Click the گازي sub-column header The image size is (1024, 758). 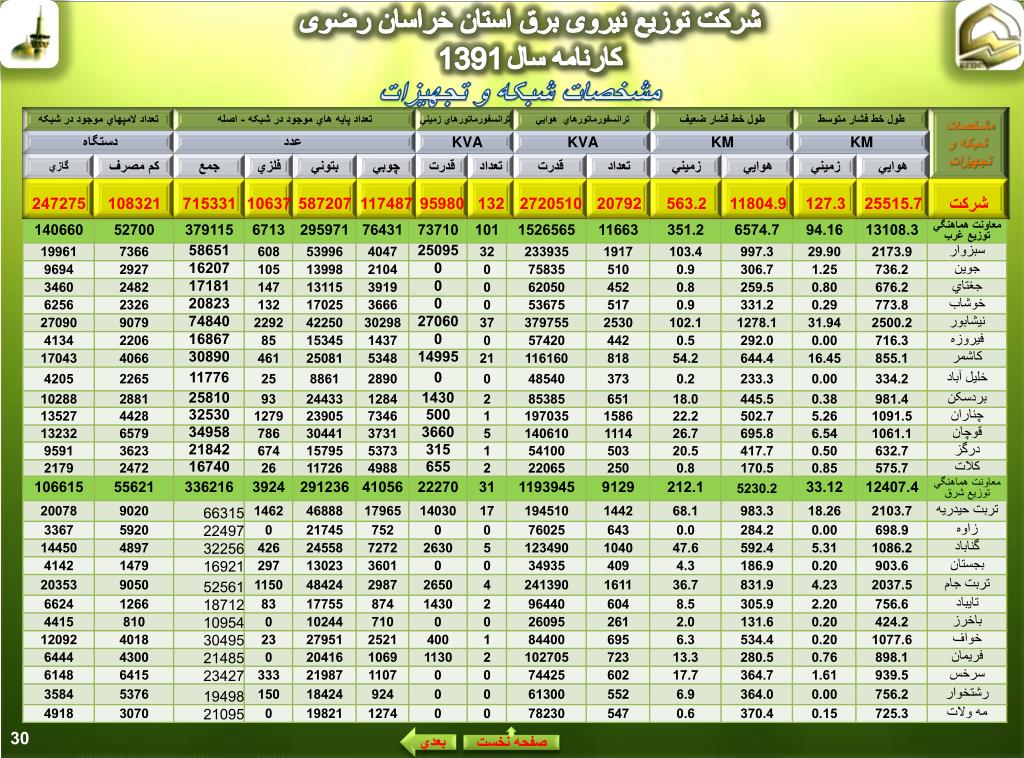point(58,166)
